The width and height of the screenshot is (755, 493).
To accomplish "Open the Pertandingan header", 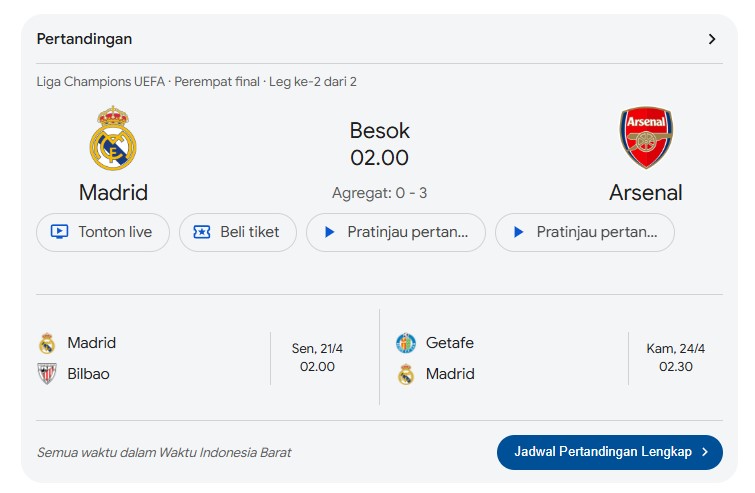I will pos(85,39).
